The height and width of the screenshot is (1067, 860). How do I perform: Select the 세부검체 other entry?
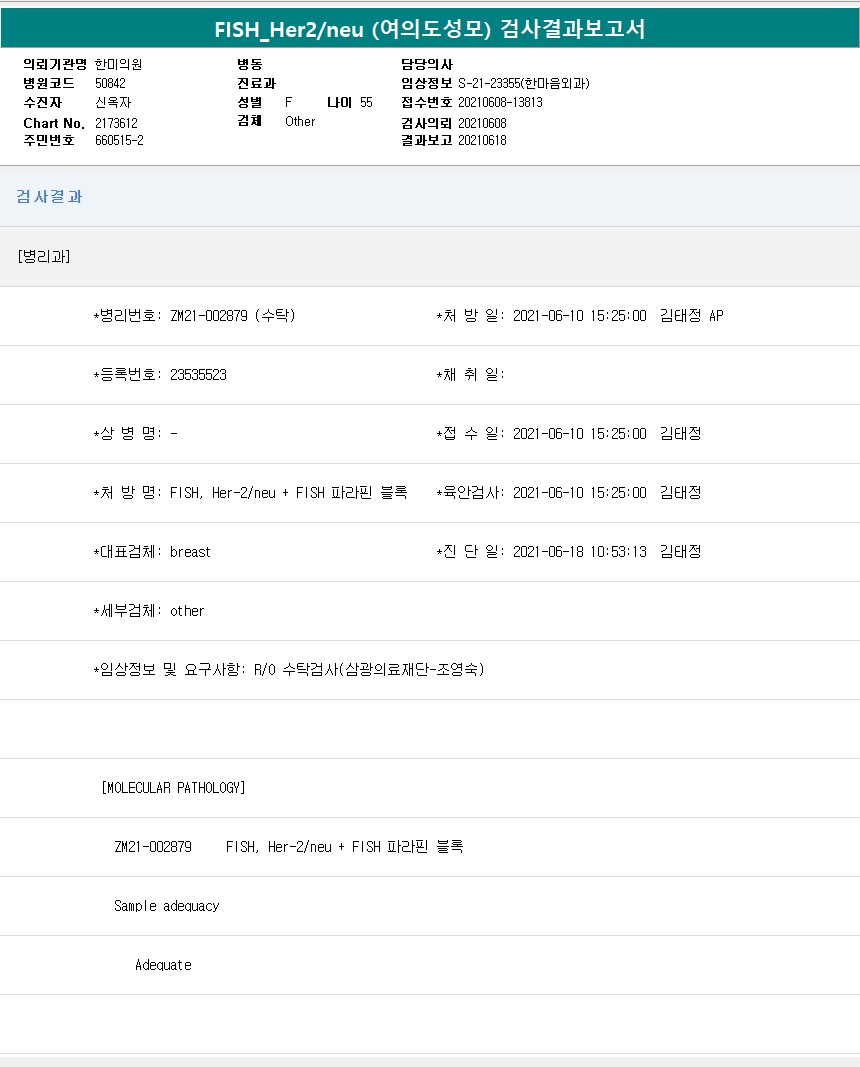[x=187, y=611]
